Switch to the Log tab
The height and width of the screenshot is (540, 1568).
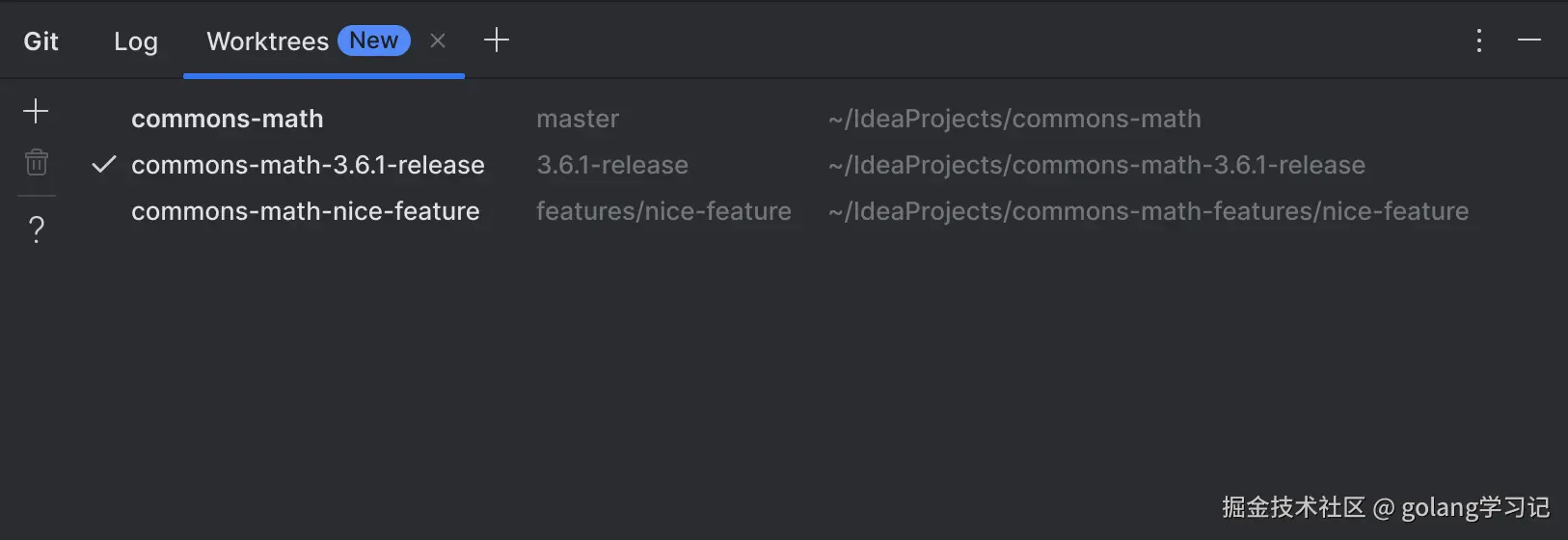pos(136,41)
